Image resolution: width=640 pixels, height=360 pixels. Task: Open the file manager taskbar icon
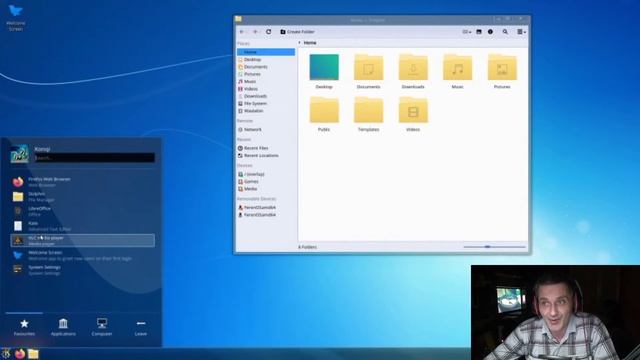tap(33, 353)
